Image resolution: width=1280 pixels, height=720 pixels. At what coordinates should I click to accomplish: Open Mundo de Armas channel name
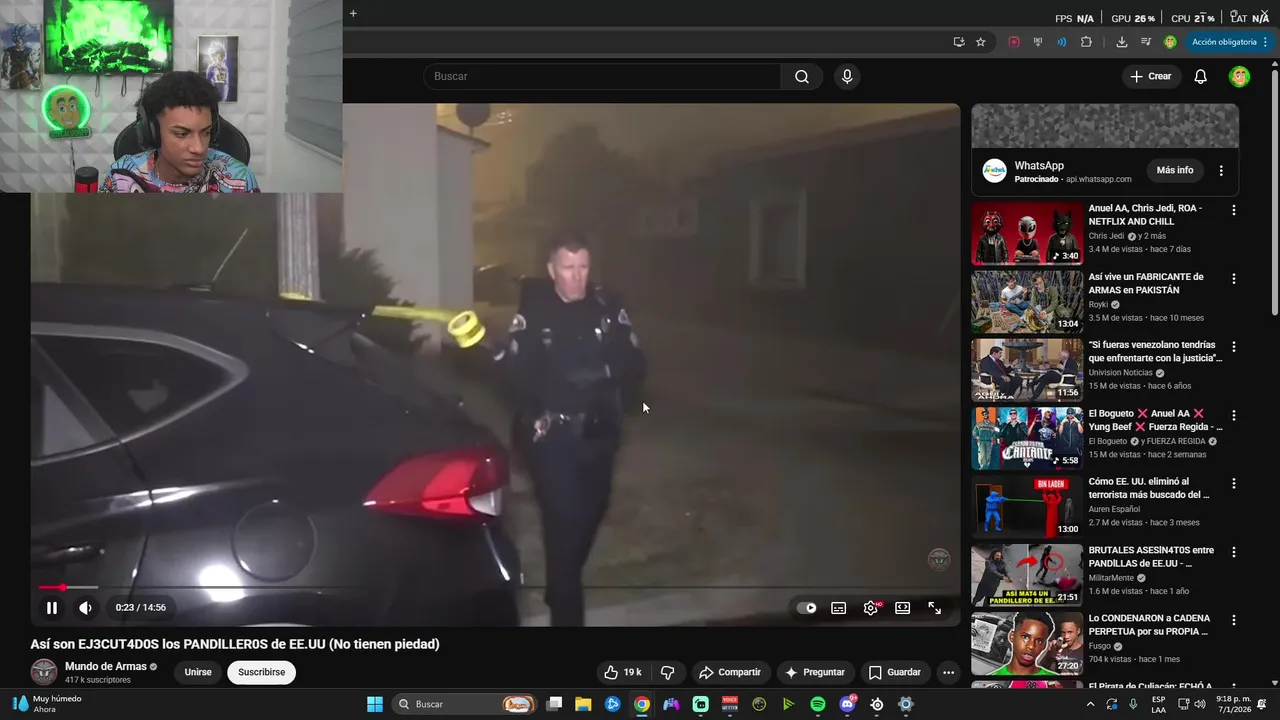pos(106,667)
